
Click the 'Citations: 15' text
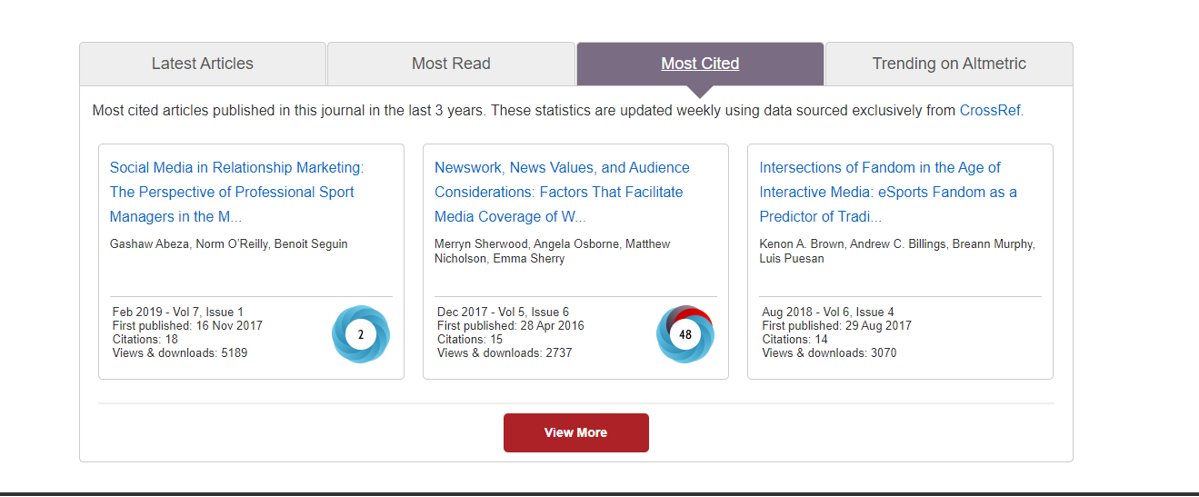(x=470, y=339)
